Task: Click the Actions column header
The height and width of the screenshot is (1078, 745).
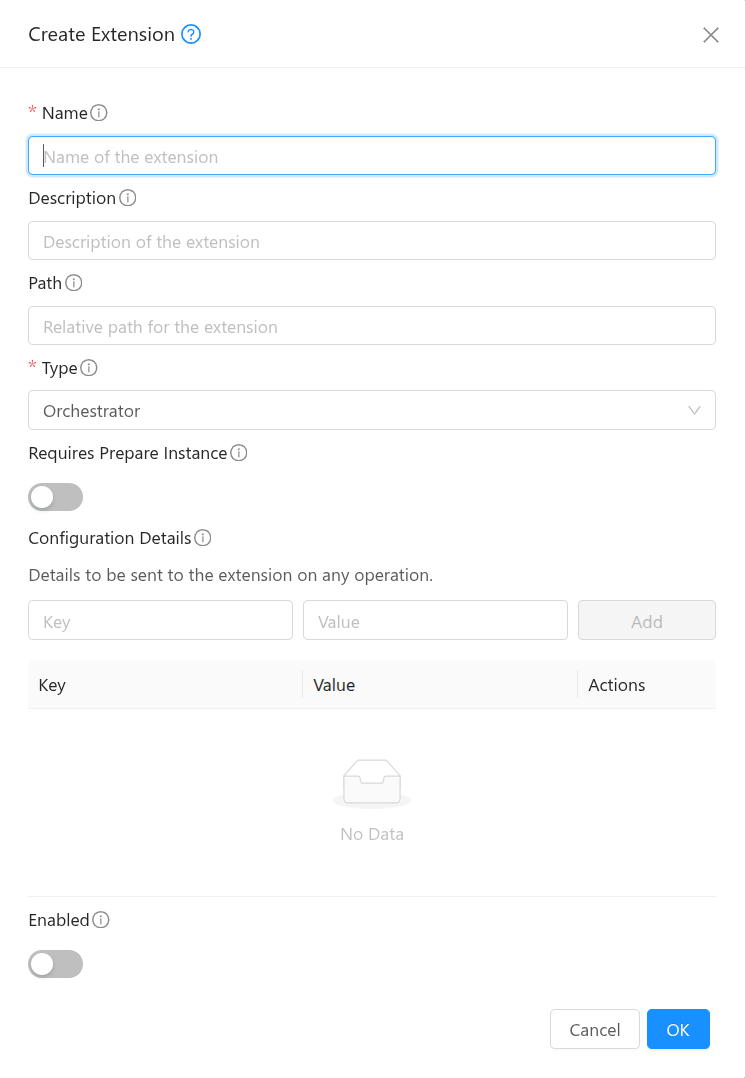Action: [616, 685]
